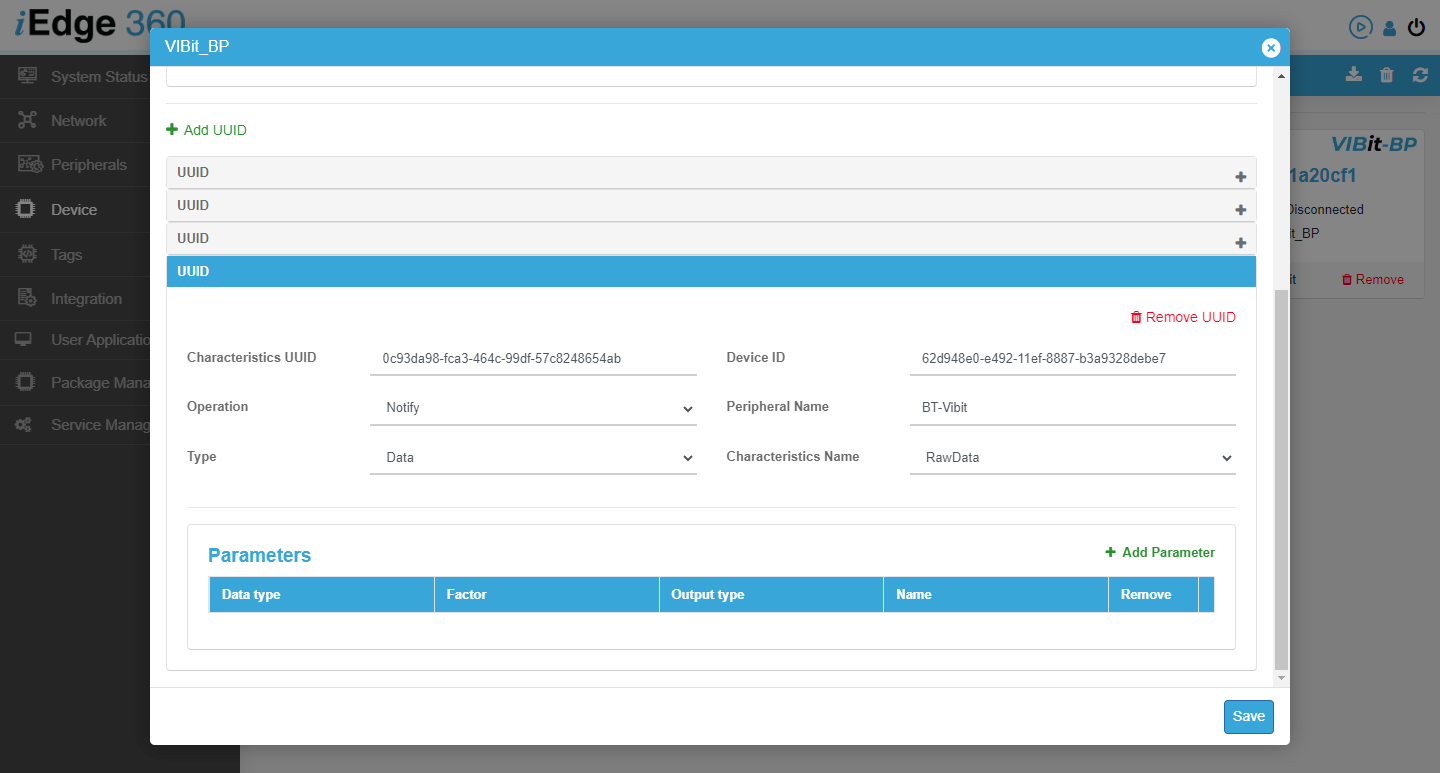Click the play icon in top header
This screenshot has width=1440, height=773.
pyautogui.click(x=1360, y=27)
